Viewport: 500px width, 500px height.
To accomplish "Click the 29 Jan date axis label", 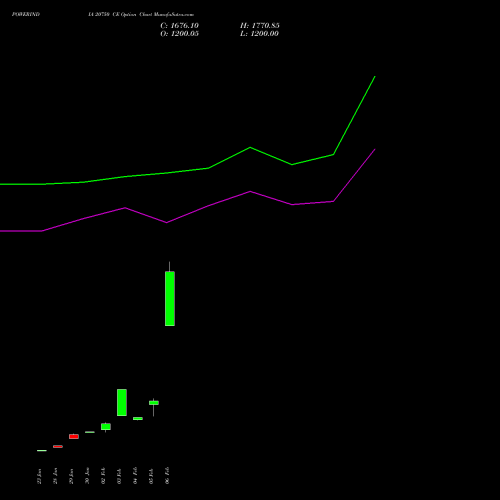I will click(71, 476).
